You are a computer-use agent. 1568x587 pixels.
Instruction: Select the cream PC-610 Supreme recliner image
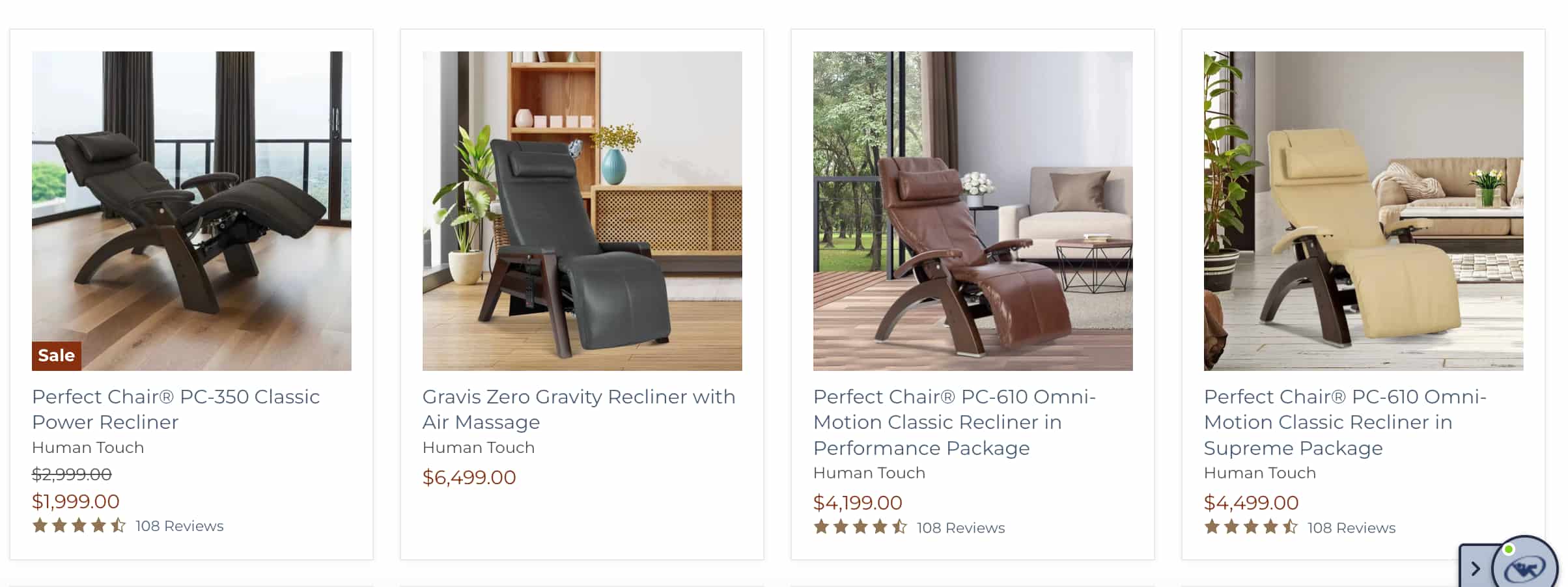[x=1364, y=211]
